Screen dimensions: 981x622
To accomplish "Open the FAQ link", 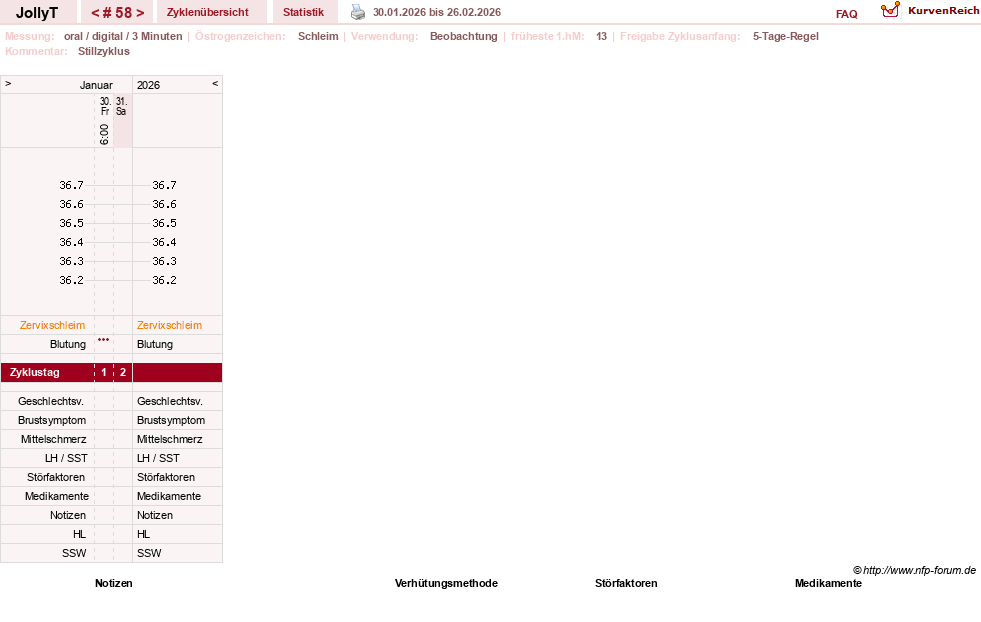I will coord(846,14).
